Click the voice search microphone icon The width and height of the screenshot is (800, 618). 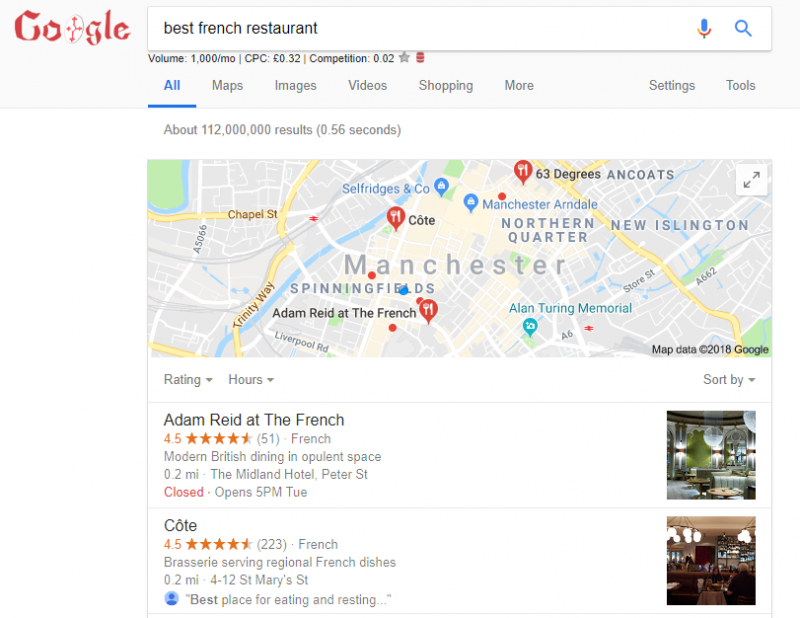point(704,29)
